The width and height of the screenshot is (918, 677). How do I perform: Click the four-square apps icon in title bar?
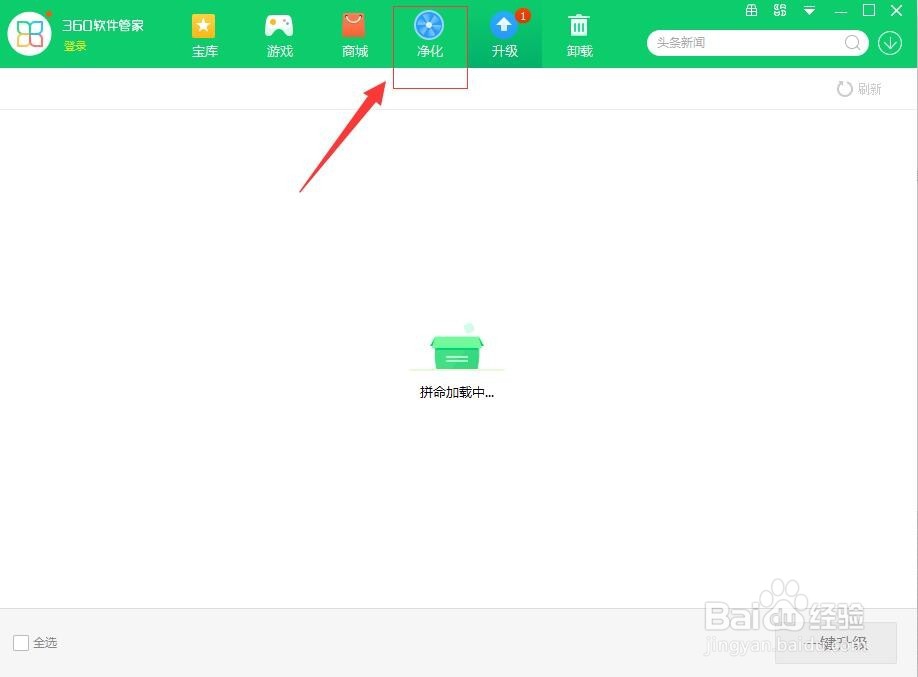780,10
